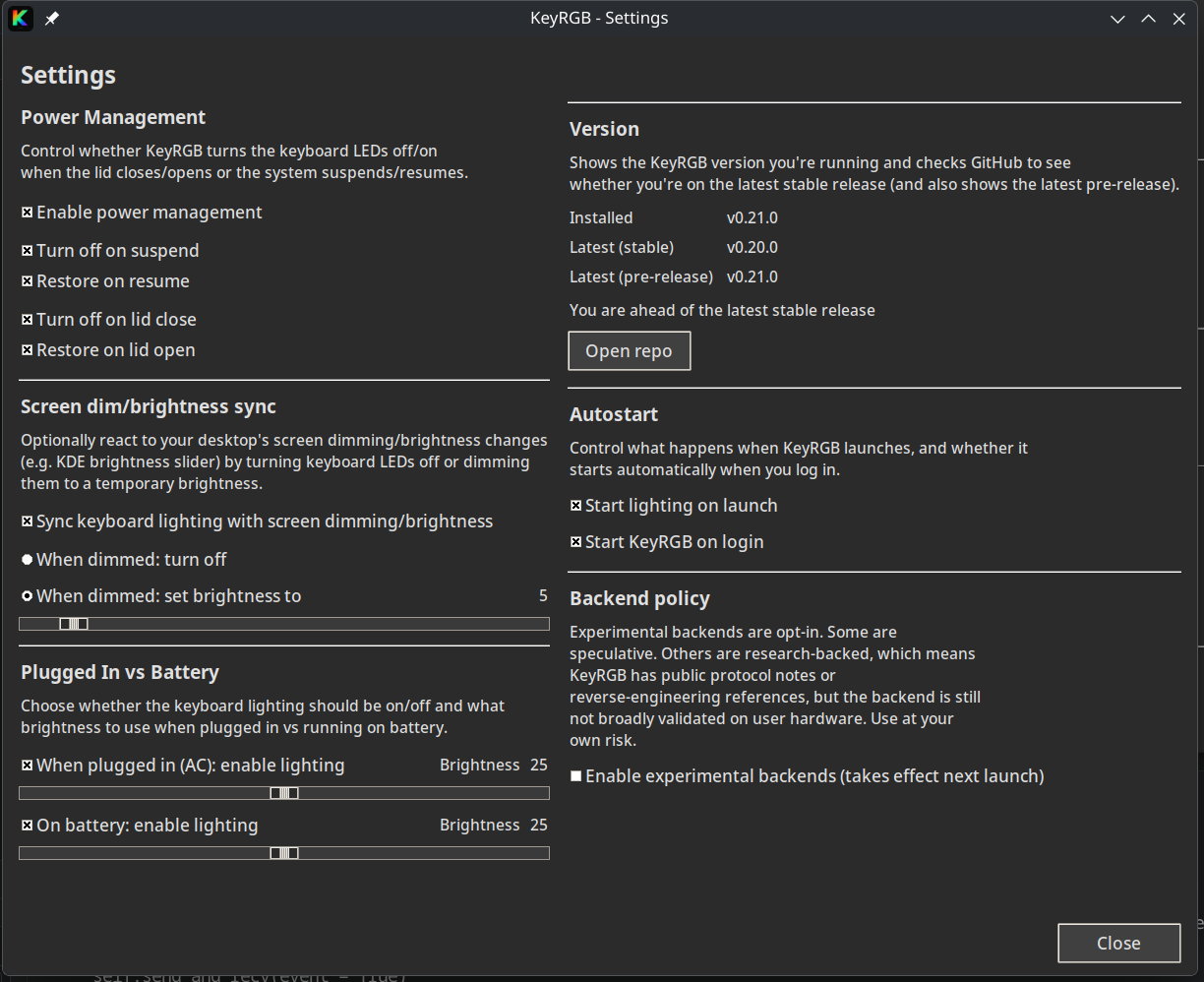The height and width of the screenshot is (982, 1204).
Task: Click the Plugged In vs Battery heading
Action: [120, 672]
